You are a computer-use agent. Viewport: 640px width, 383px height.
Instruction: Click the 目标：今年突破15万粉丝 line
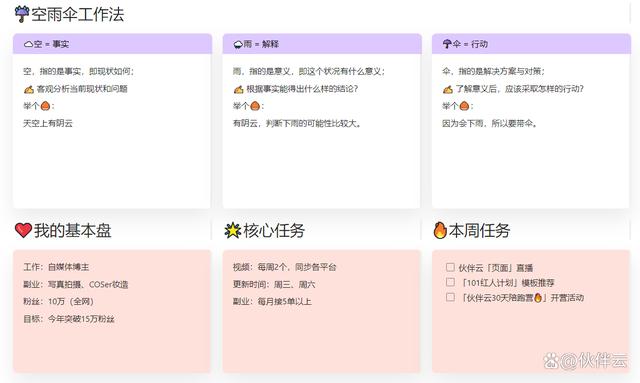69,319
